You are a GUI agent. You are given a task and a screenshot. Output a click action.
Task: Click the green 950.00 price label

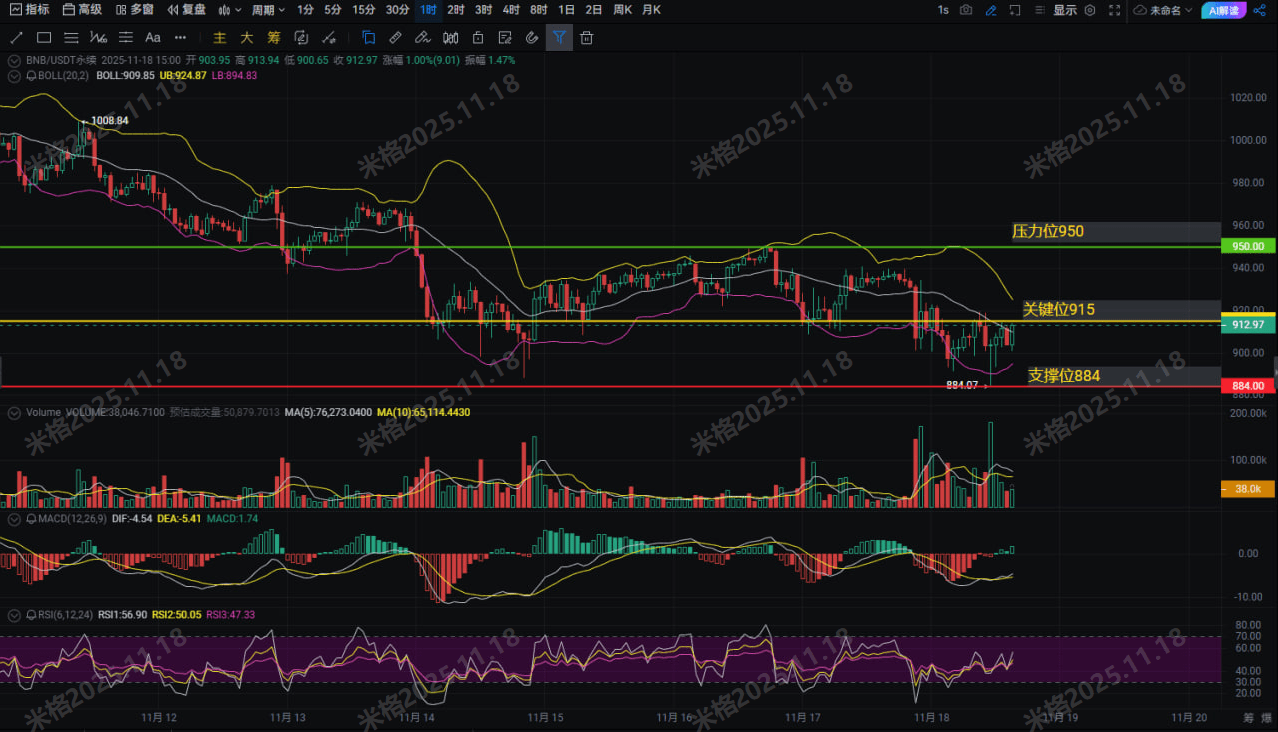[x=1248, y=246]
